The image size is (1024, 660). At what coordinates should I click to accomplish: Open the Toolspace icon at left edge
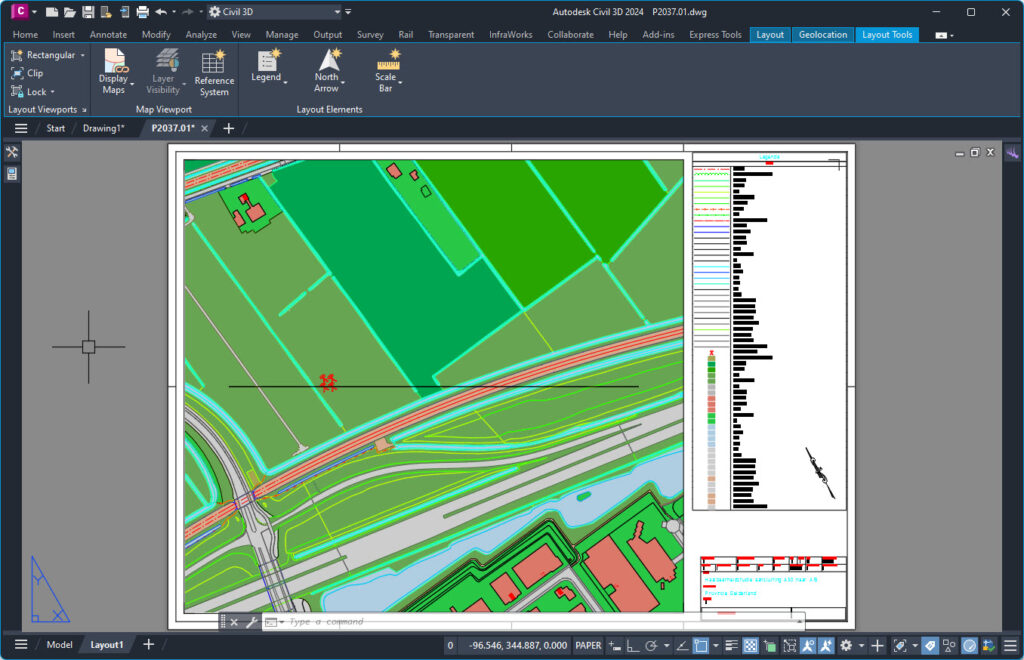click(x=12, y=153)
